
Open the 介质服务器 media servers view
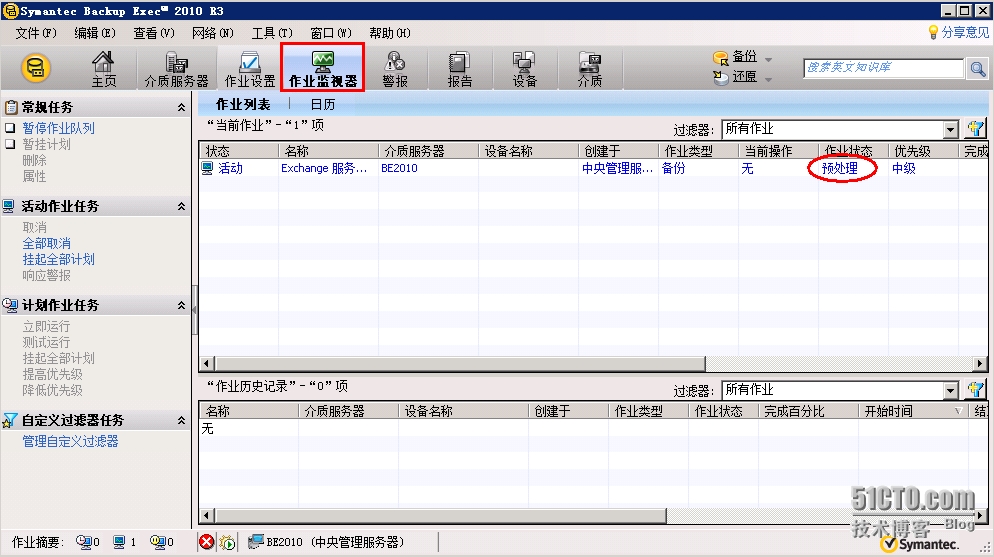176,68
